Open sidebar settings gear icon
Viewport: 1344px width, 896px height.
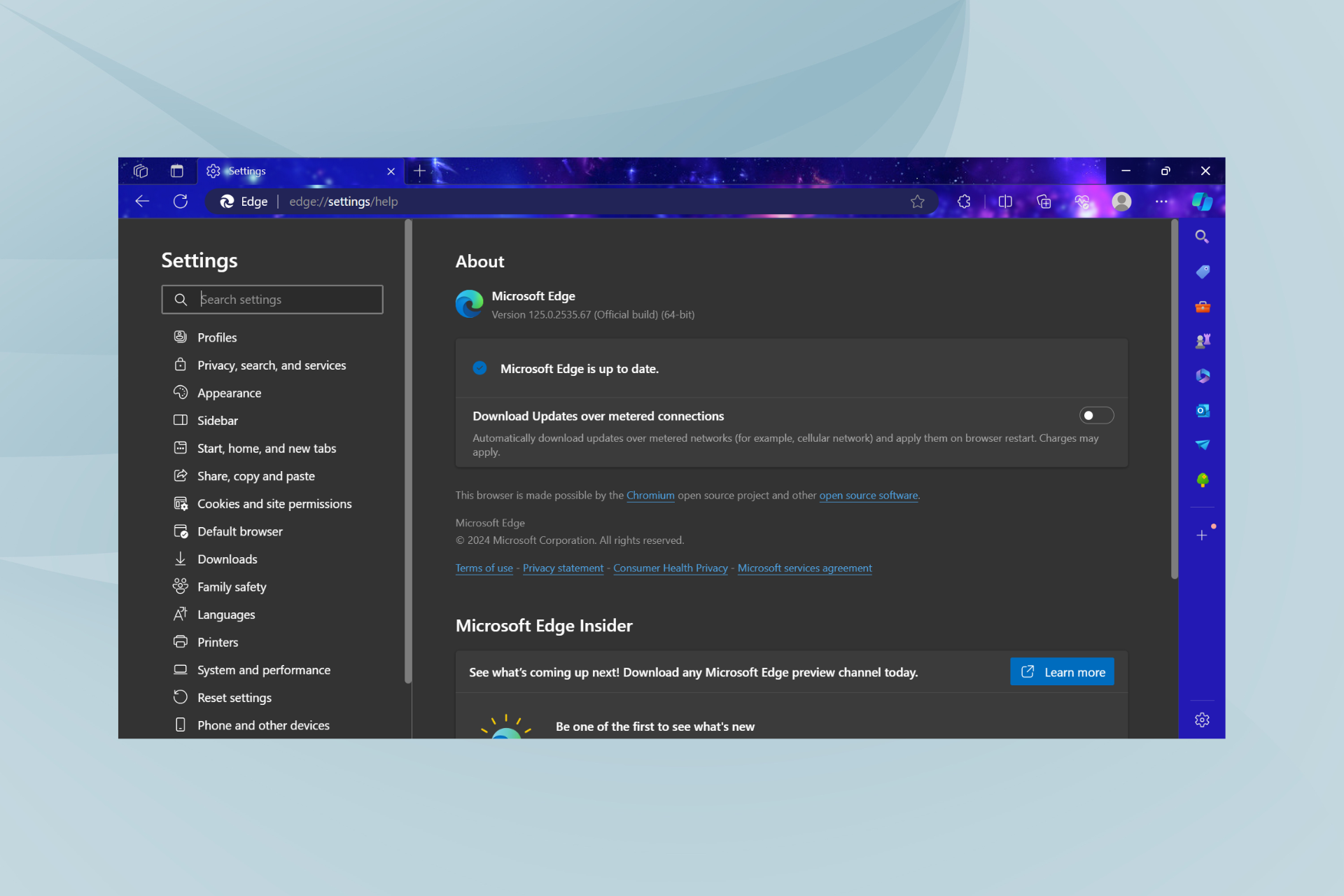click(1202, 720)
